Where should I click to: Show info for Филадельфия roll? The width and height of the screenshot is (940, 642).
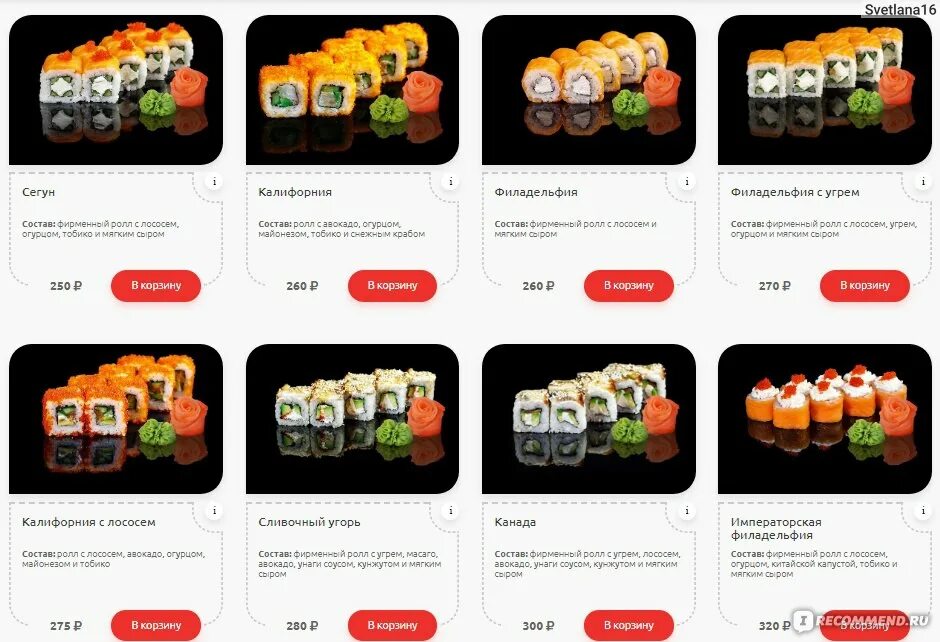pos(687,181)
